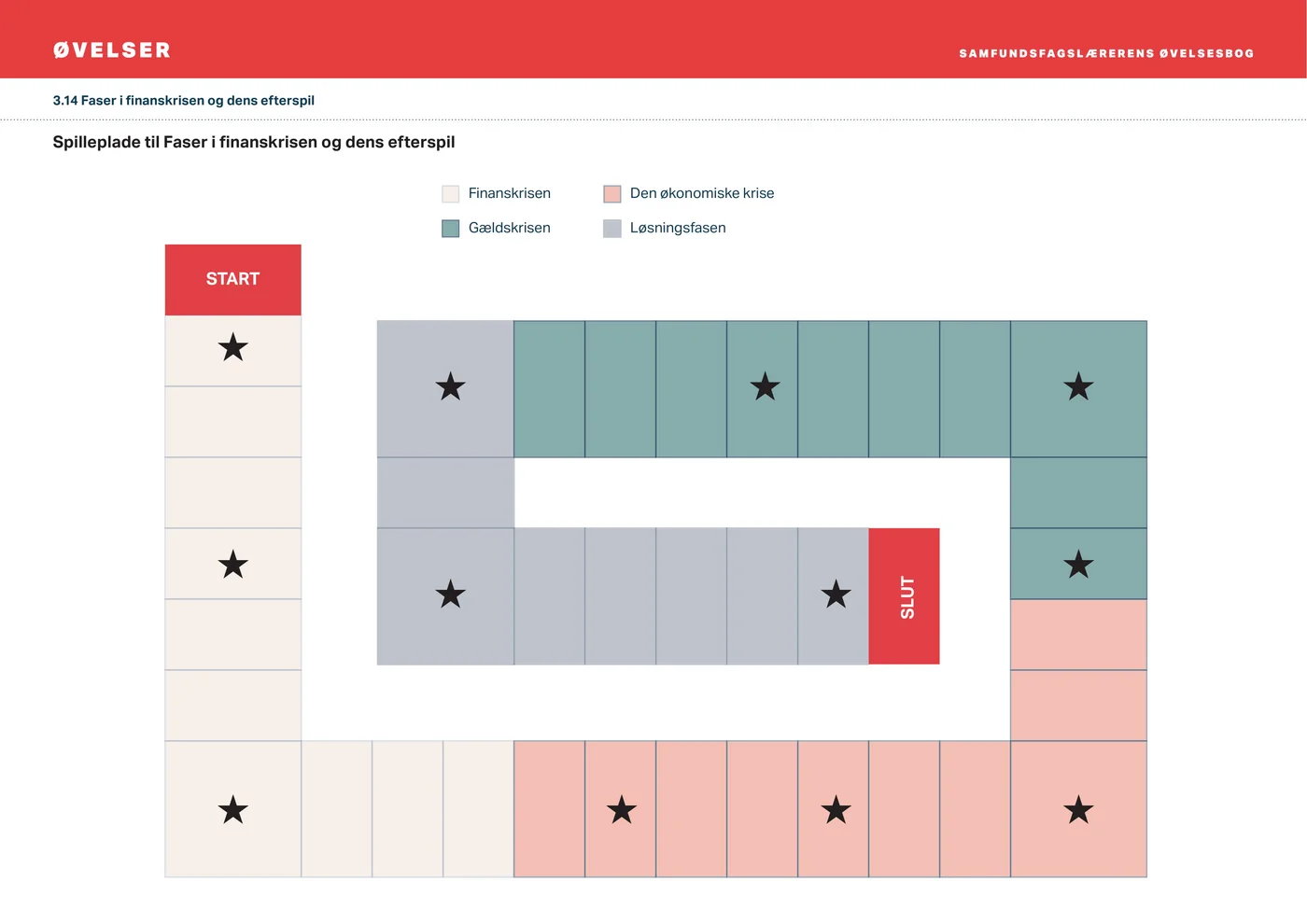
Task: Click the star in the large beige corner square
Action: (232, 810)
